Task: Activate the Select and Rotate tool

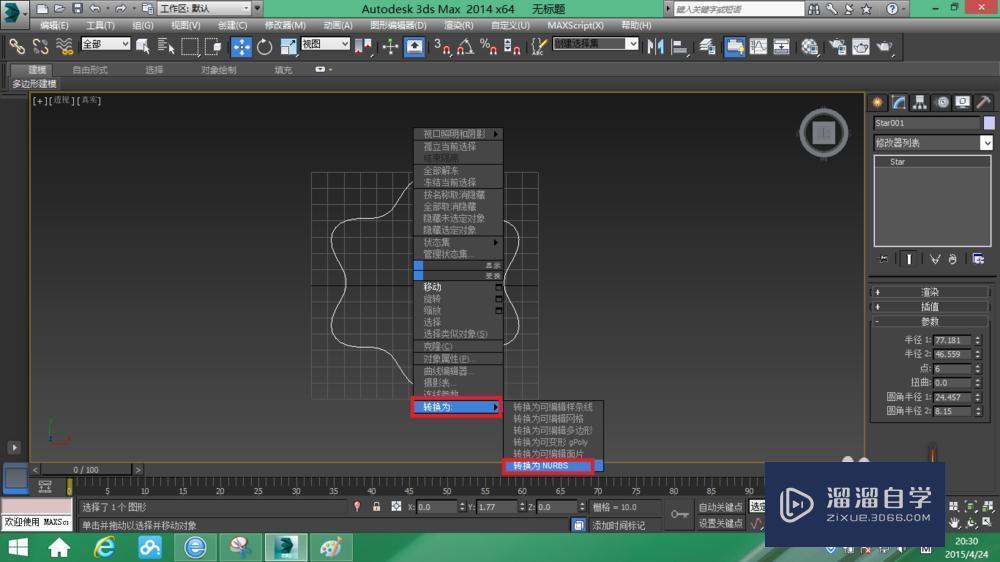Action: 265,47
